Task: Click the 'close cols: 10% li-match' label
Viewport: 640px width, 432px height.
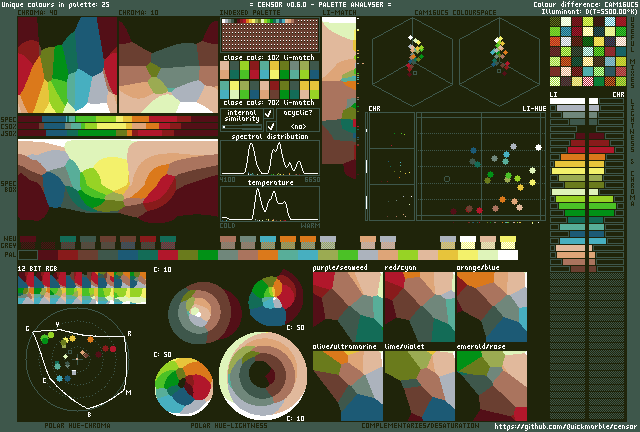Action: click(269, 57)
